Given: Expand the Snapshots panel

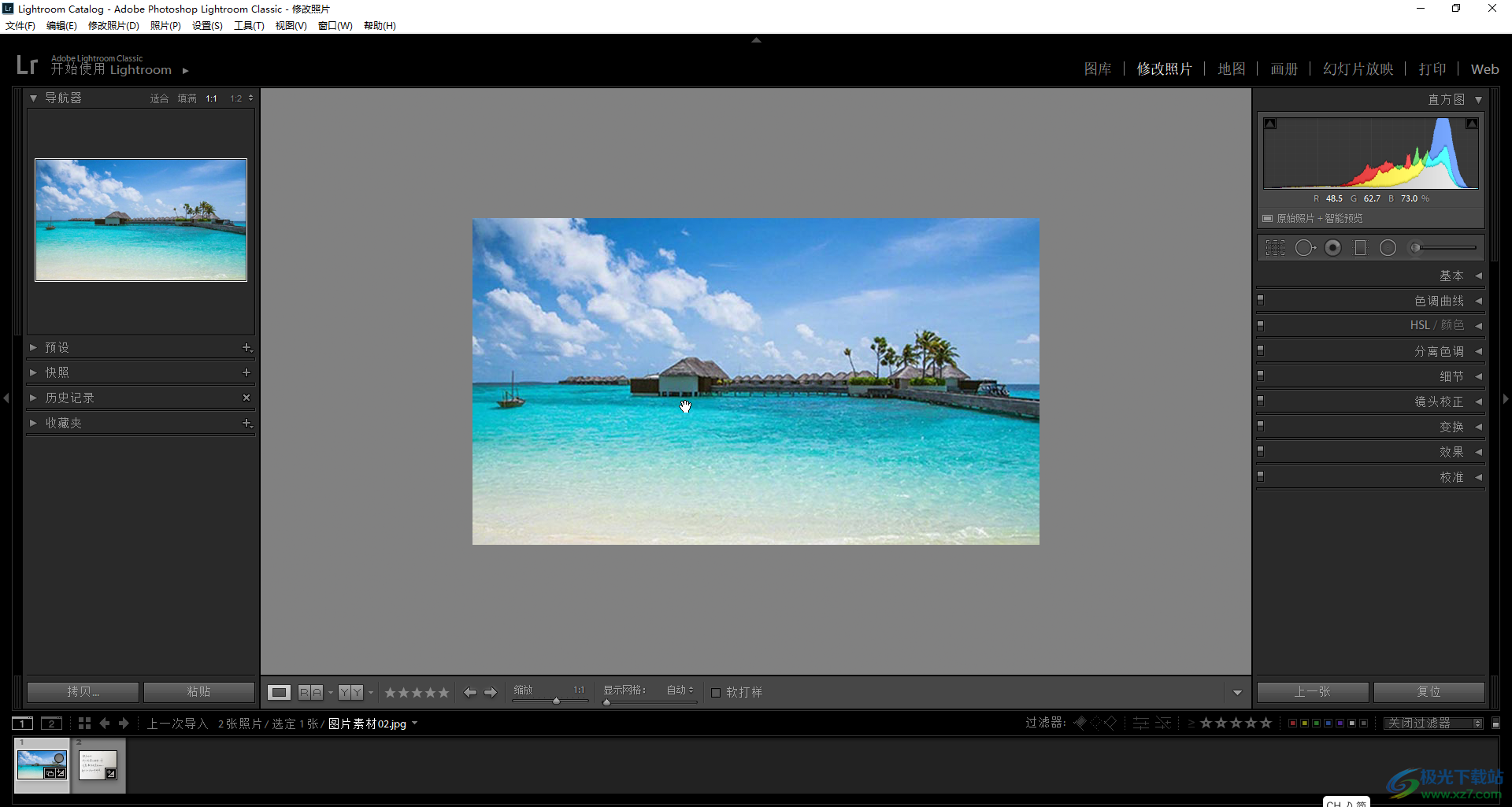Looking at the screenshot, I should click(x=33, y=372).
